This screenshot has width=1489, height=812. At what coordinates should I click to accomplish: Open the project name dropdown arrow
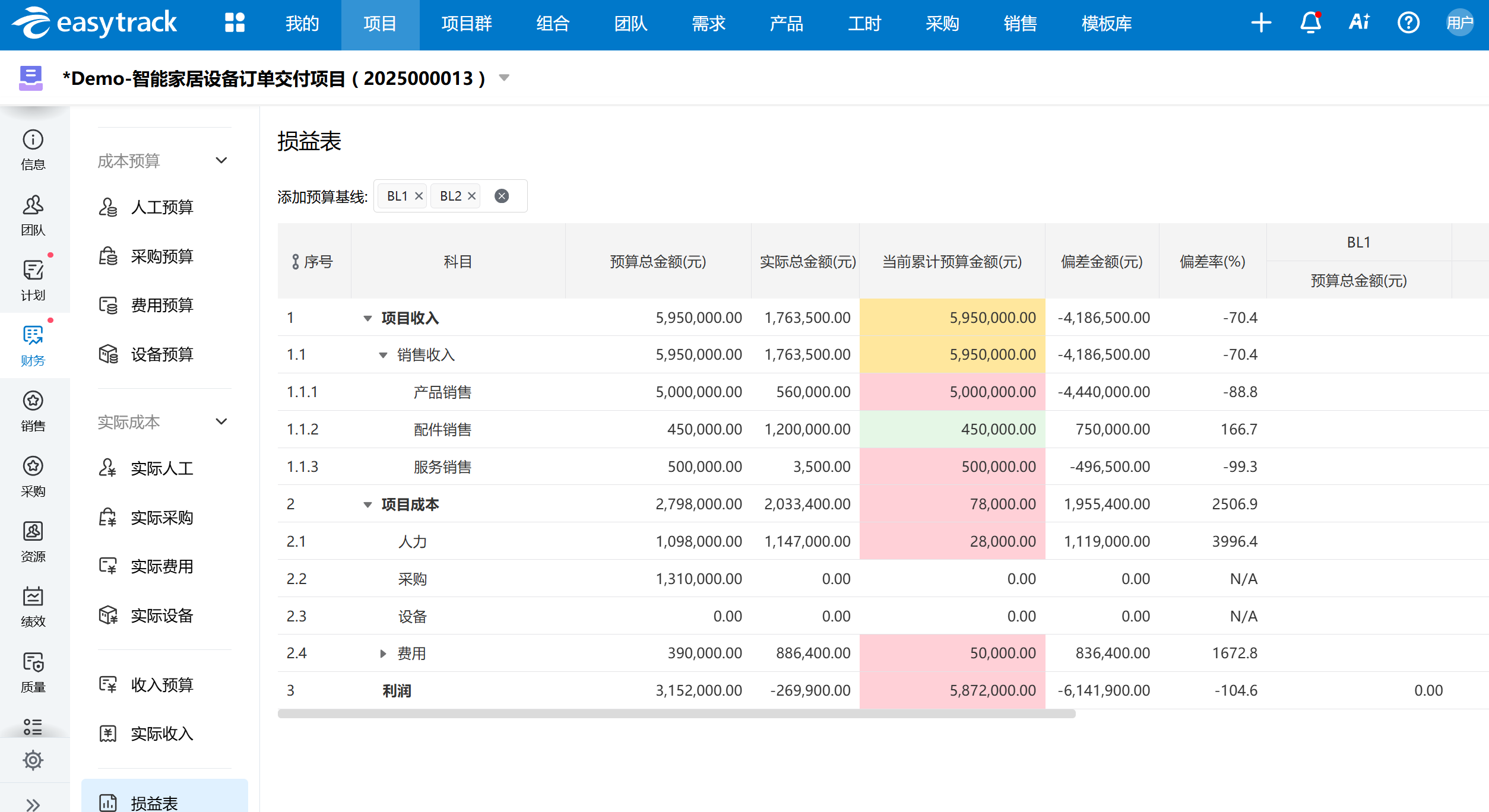click(504, 78)
